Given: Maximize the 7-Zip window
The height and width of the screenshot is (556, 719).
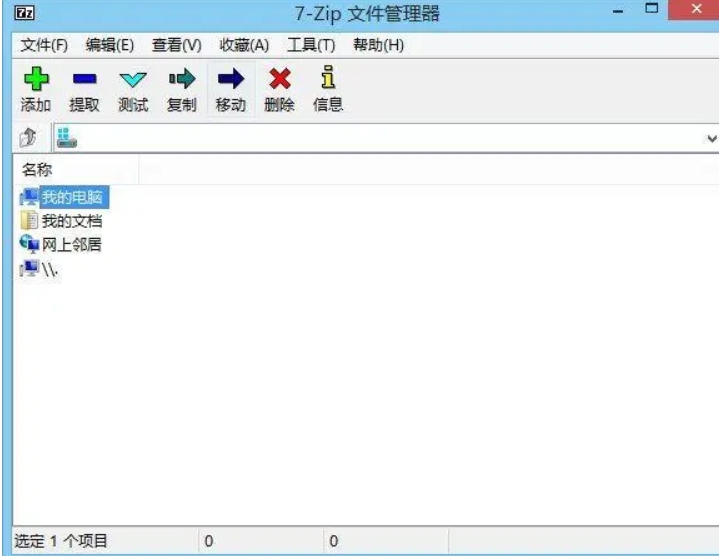Looking at the screenshot, I should [652, 8].
